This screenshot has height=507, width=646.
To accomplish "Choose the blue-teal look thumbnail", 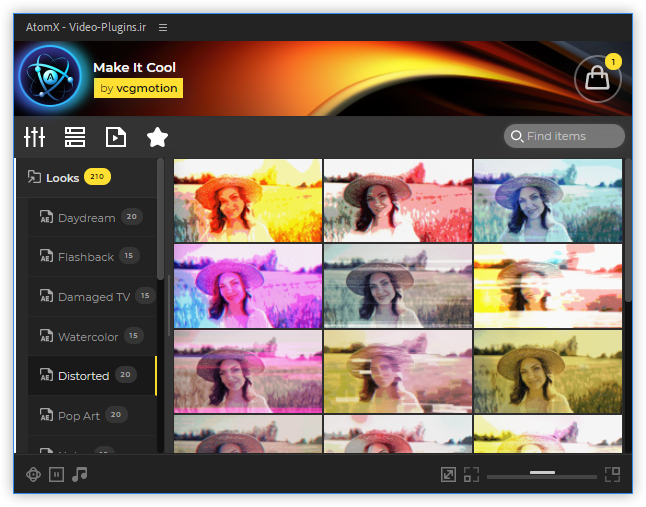I will click(x=548, y=201).
